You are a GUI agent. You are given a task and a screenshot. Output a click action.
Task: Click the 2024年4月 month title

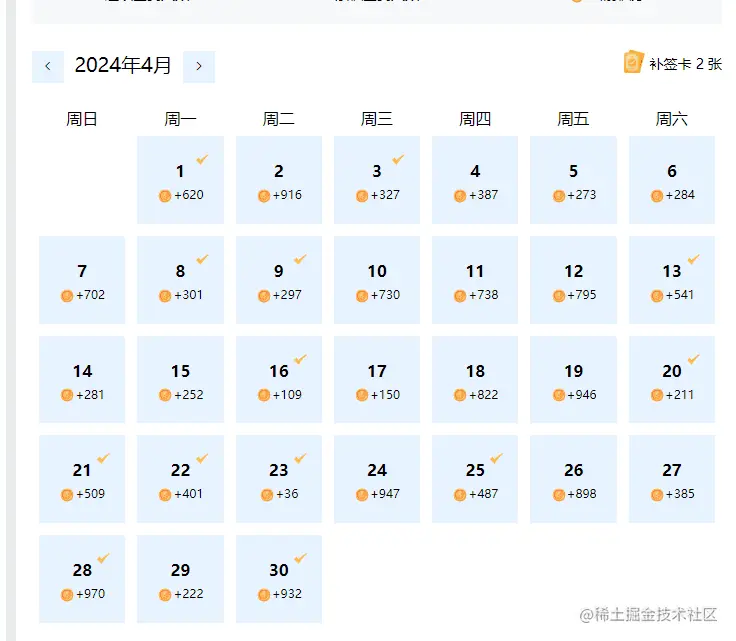123,65
